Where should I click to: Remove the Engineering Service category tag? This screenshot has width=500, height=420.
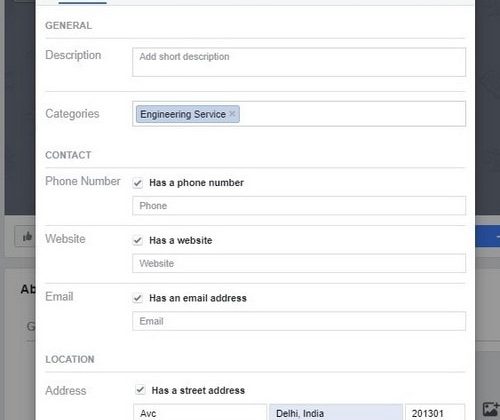point(232,114)
